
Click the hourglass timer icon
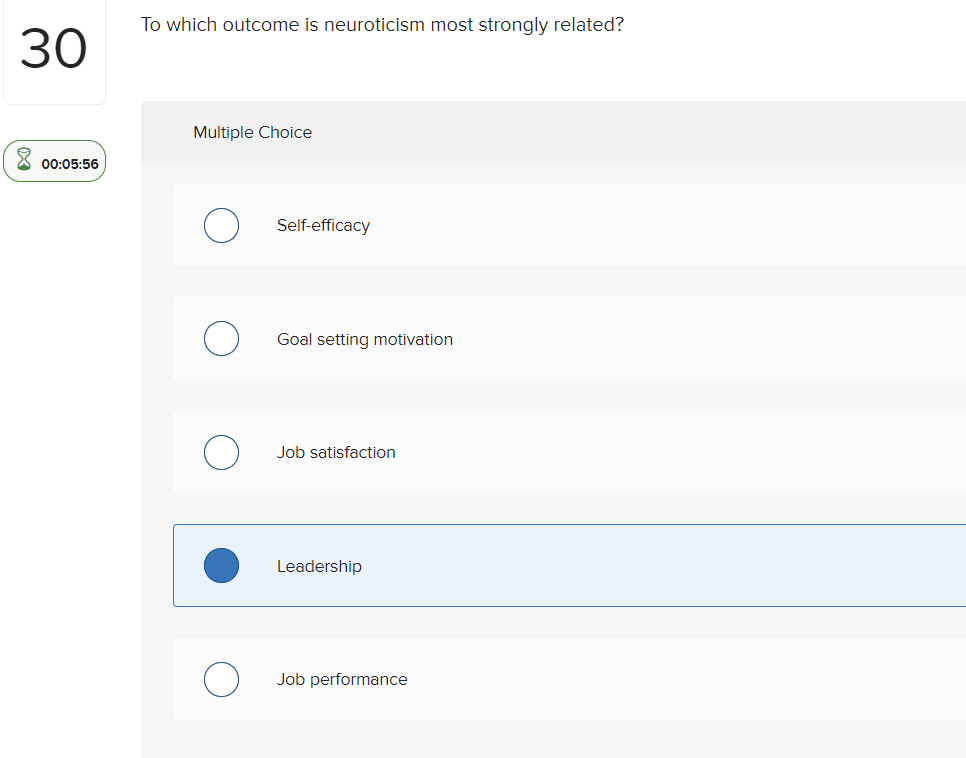(x=23, y=160)
